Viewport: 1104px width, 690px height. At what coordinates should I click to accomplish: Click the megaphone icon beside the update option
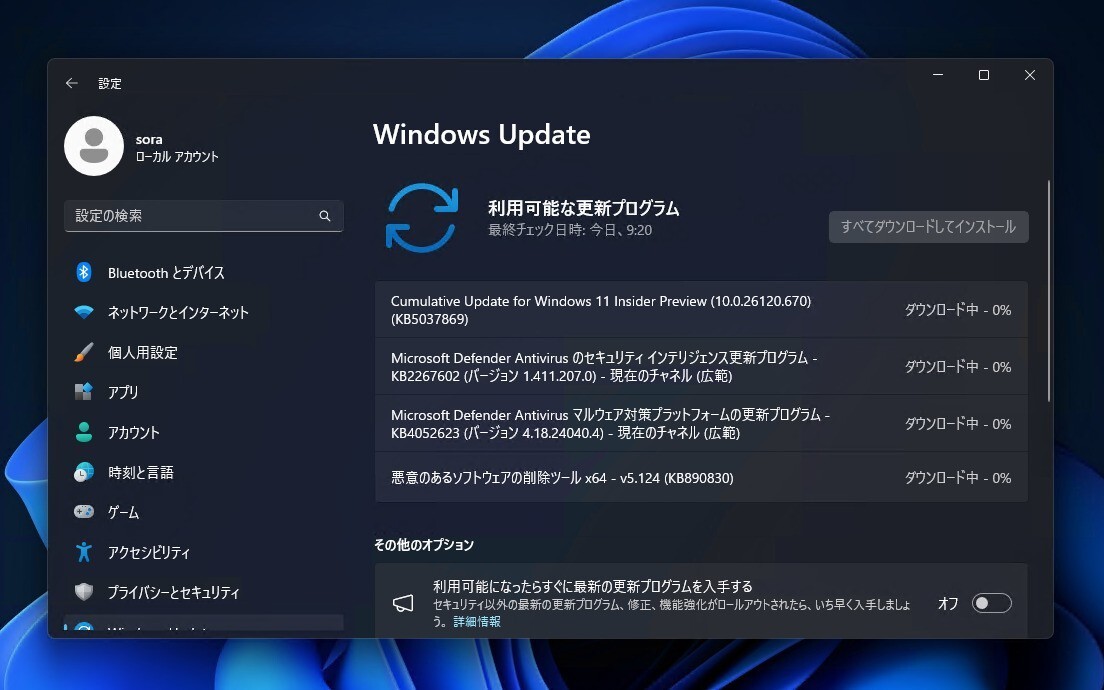(402, 602)
